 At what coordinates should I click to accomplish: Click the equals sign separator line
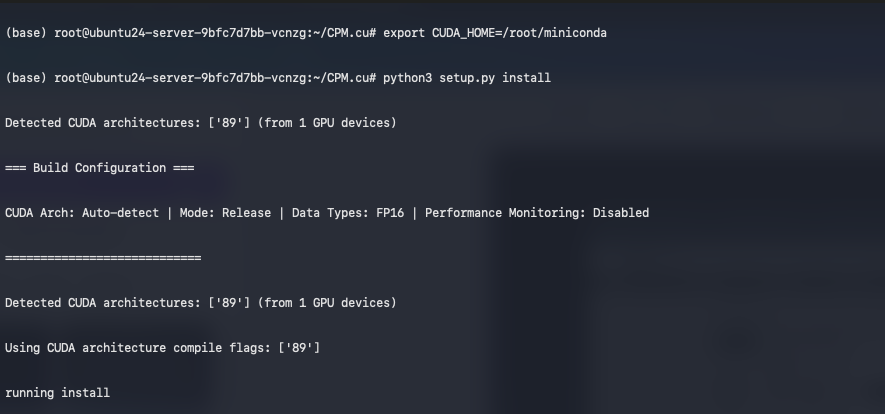[x=102, y=258]
